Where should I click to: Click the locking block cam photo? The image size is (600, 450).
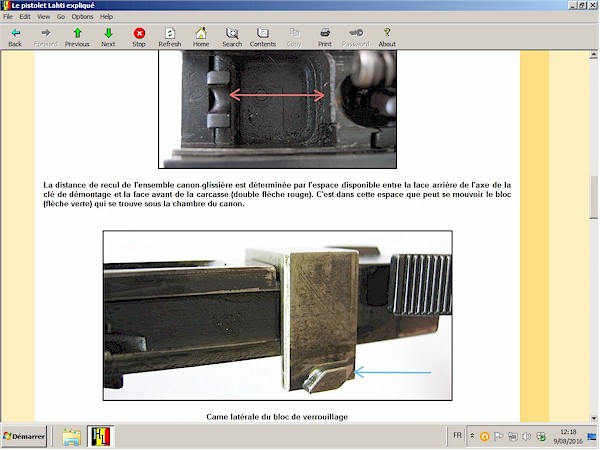point(277,315)
